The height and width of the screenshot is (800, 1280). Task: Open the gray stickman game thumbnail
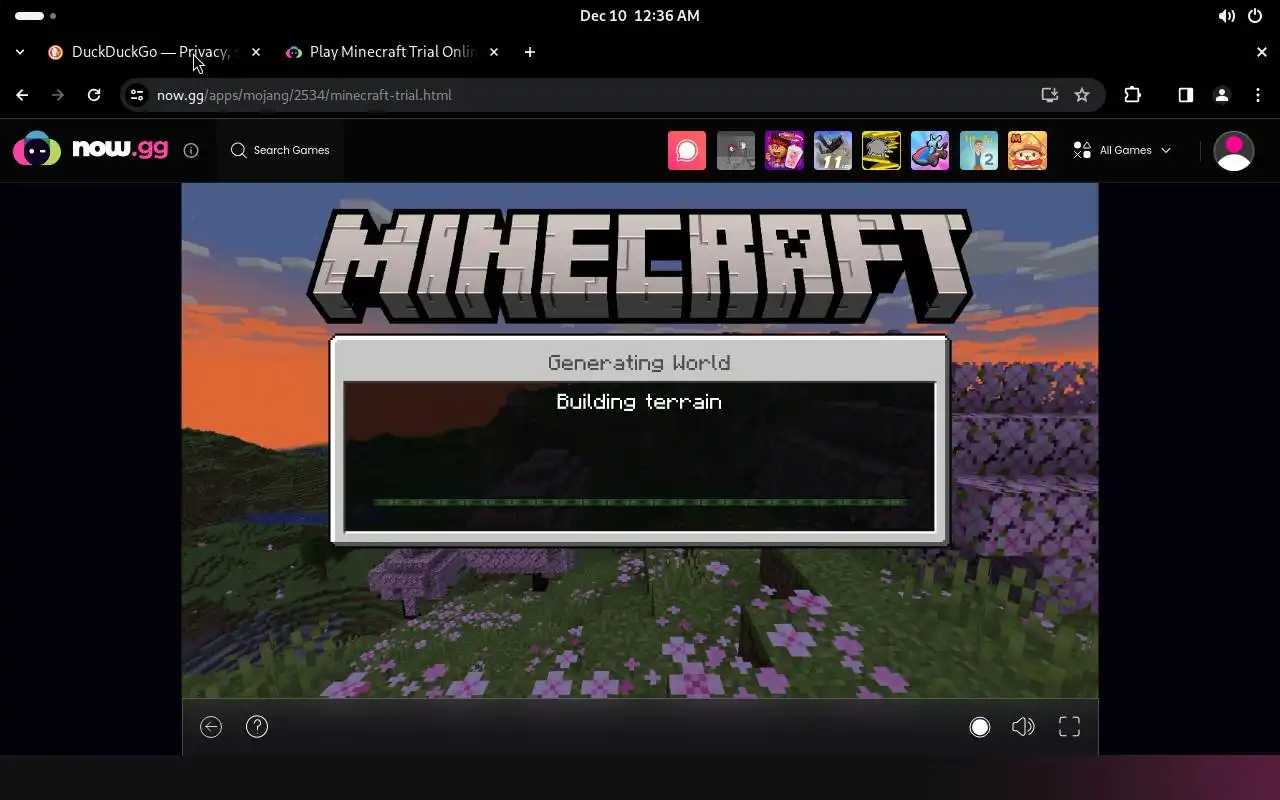pos(736,150)
